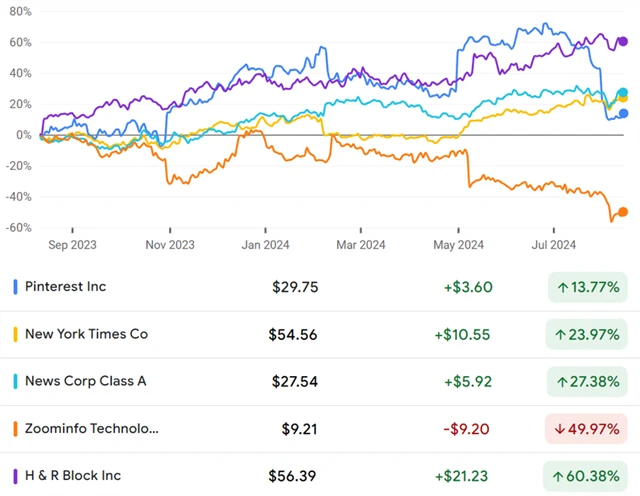Click the Jan 2024 axis label
The height and width of the screenshot is (496, 640).
click(x=264, y=244)
